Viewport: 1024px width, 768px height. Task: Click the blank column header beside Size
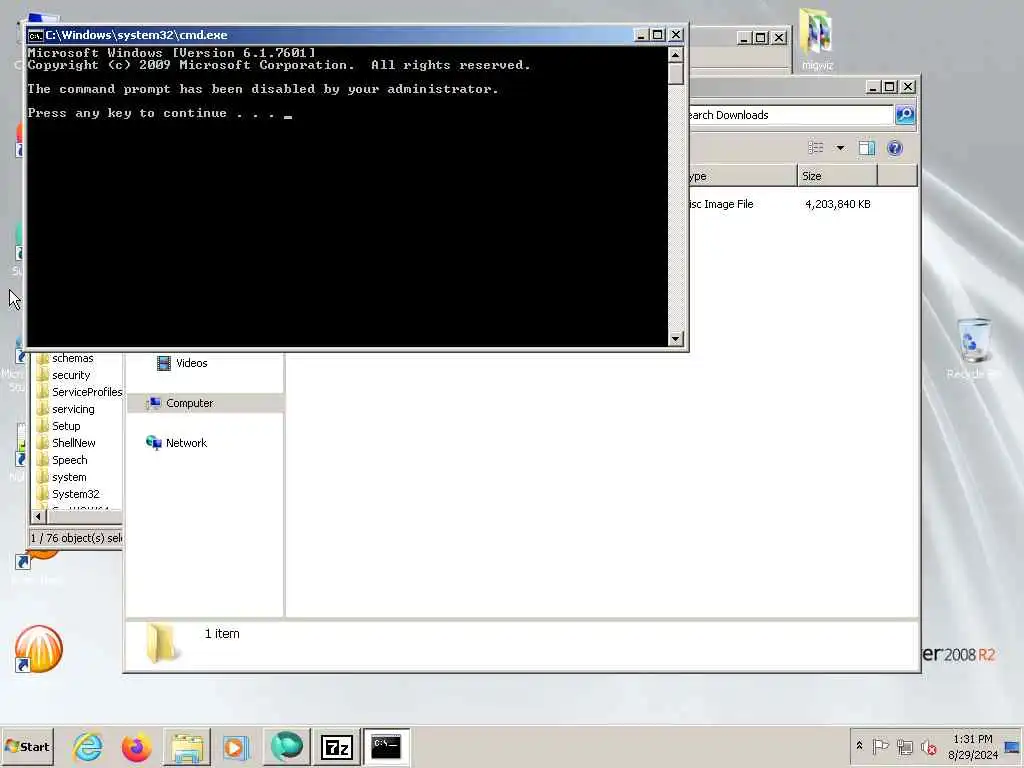tap(897, 176)
